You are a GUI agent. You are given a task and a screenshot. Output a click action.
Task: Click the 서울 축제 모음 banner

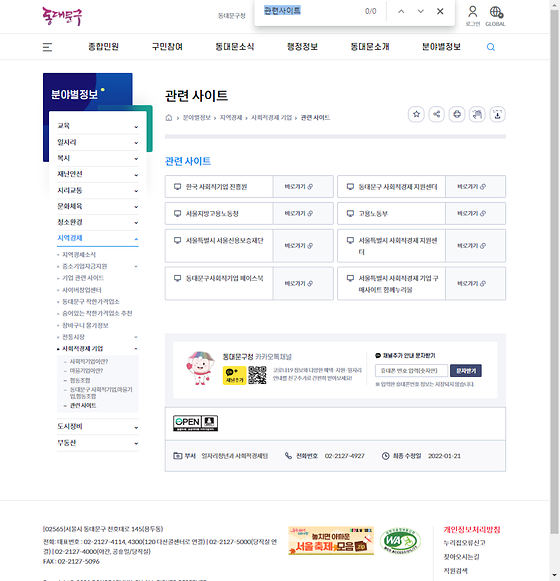point(331,541)
